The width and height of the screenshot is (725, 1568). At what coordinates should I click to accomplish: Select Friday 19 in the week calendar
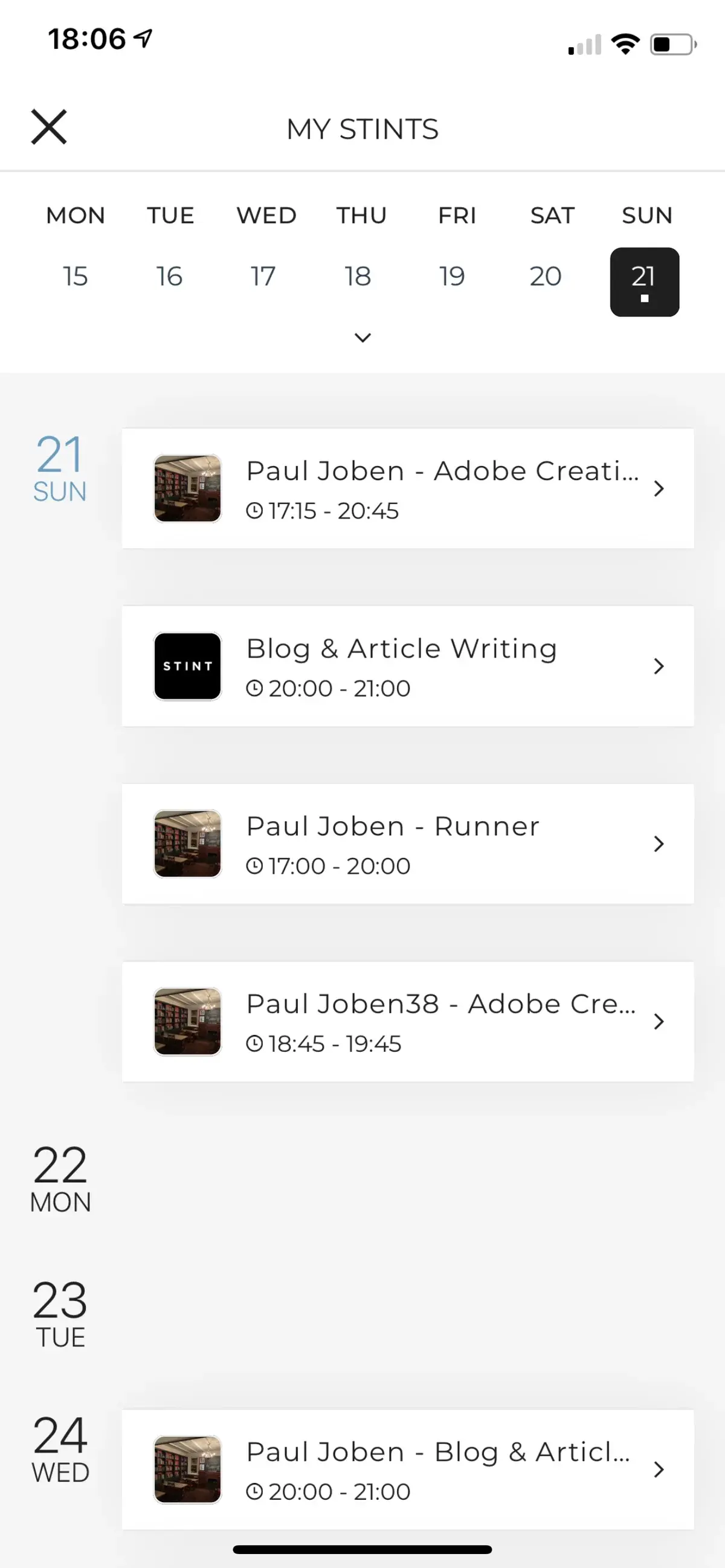[451, 276]
